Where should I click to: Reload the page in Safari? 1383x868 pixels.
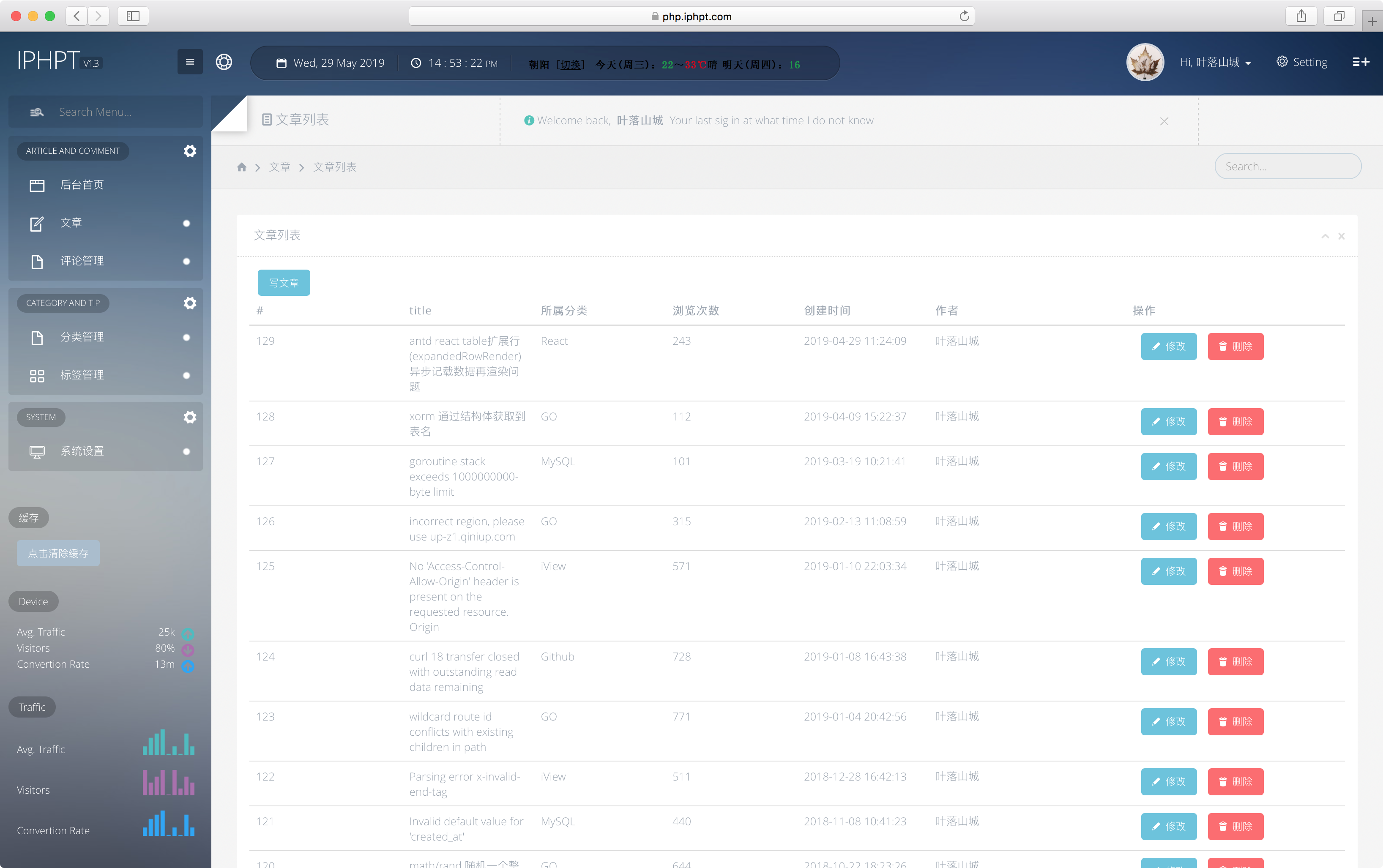[x=964, y=16]
